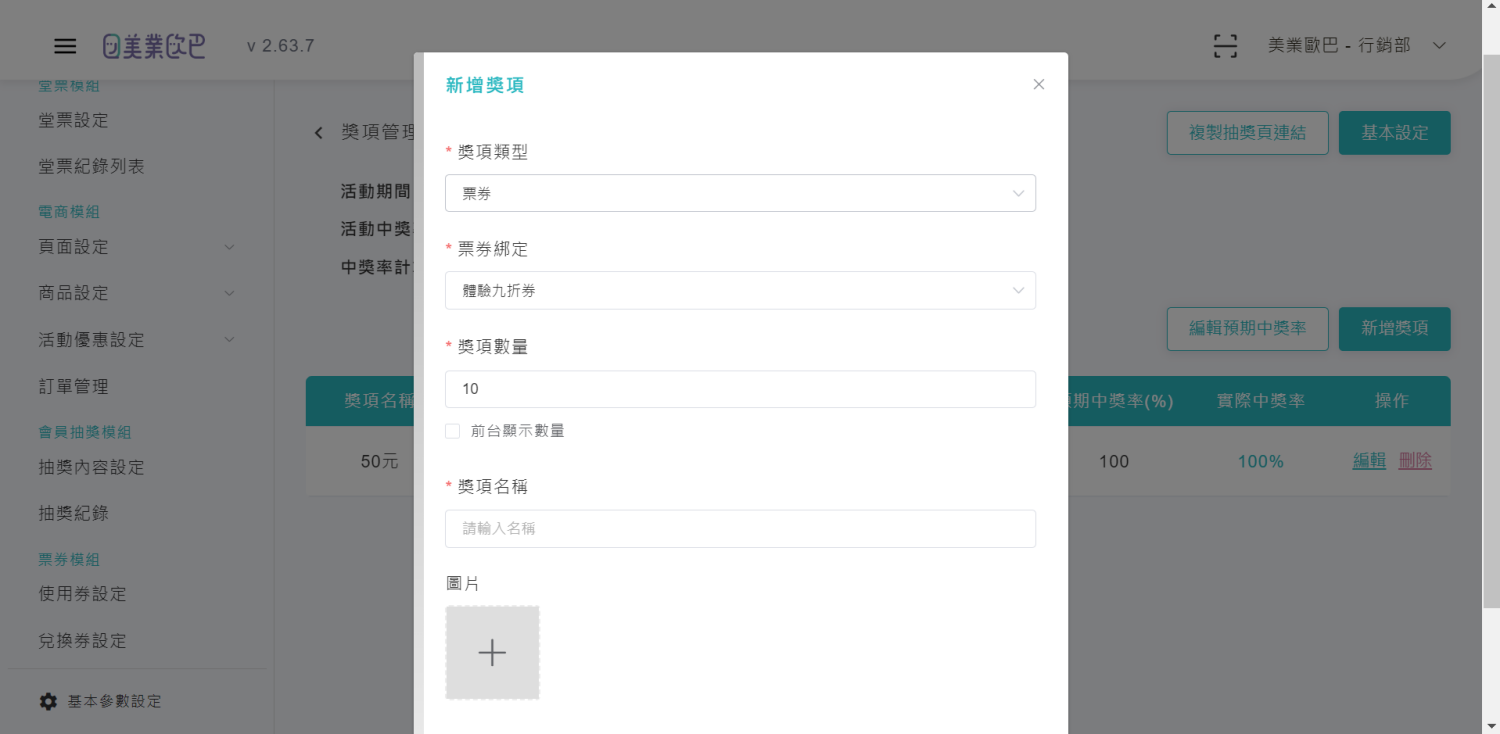Click the 電商模組 section label
The height and width of the screenshot is (734, 1500).
(69, 212)
